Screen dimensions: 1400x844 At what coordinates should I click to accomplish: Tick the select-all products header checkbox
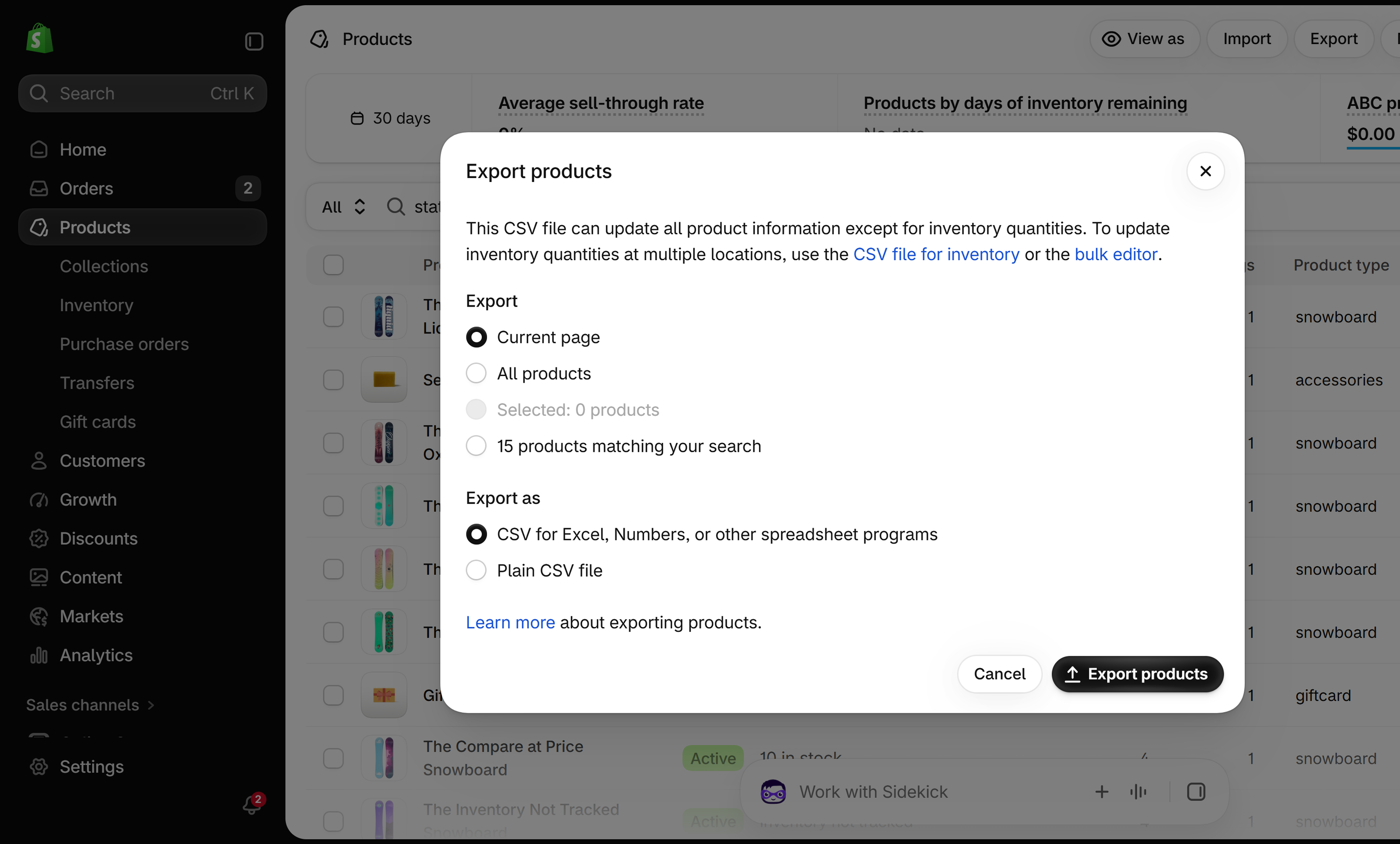click(333, 265)
